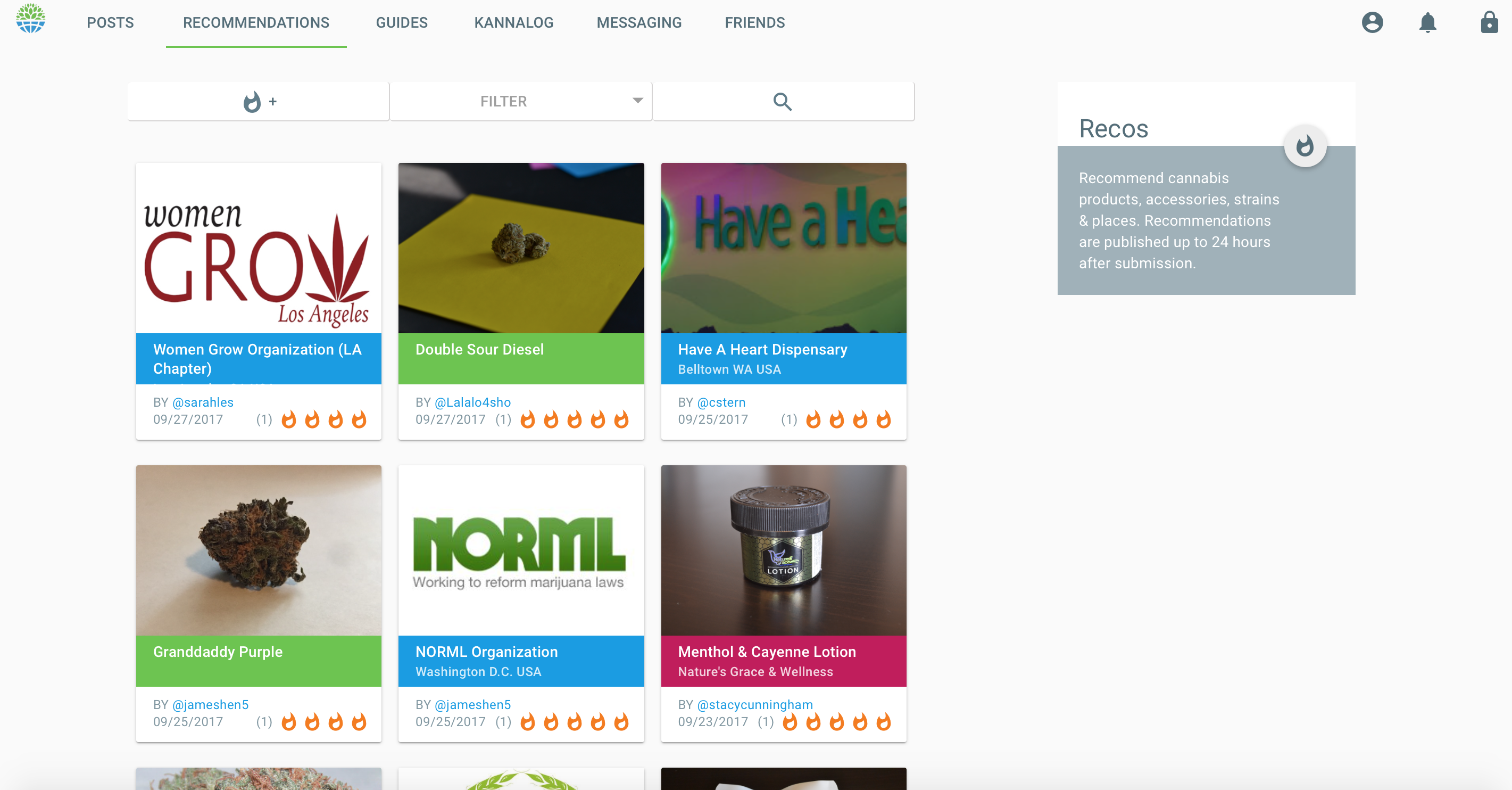The image size is (1512, 790).
Task: Open Have A Heart Dispensary title
Action: 762,349
